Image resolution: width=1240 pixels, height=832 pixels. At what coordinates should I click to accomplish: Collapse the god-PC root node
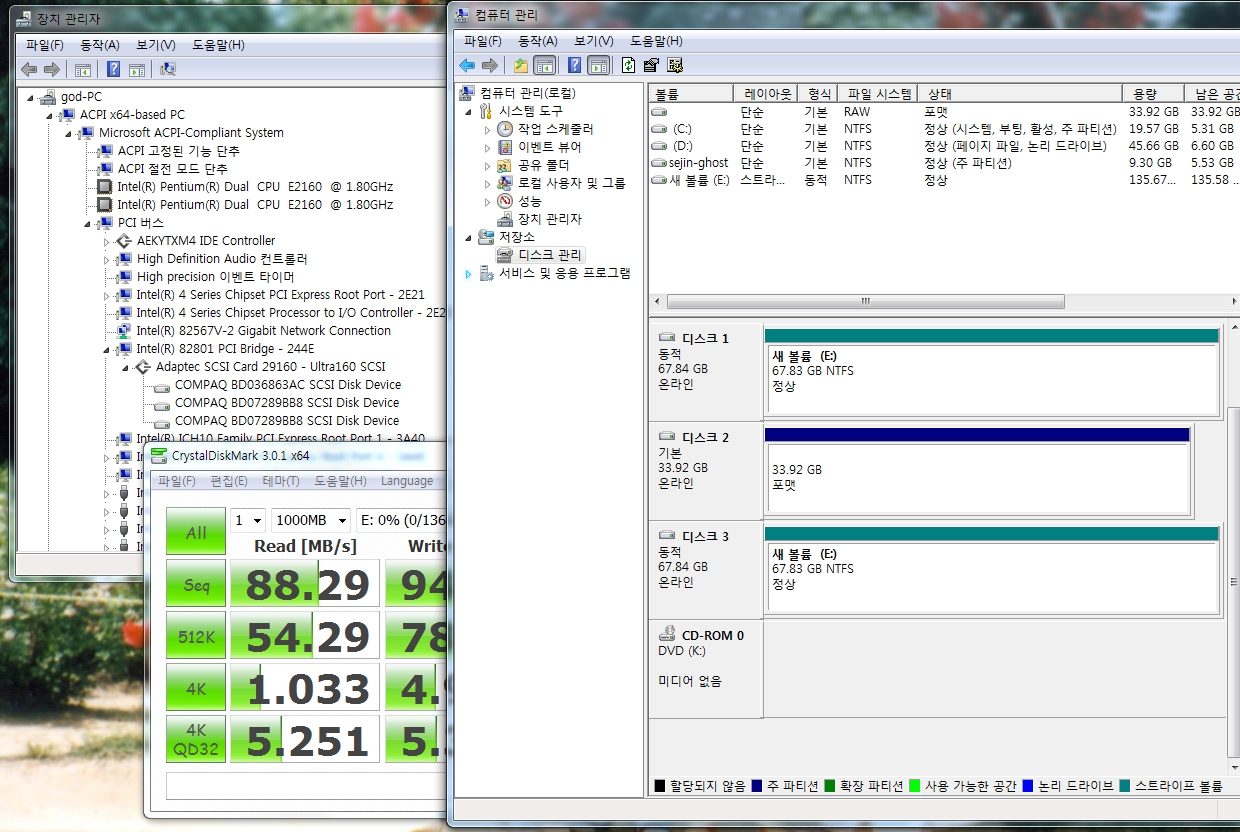pos(32,97)
